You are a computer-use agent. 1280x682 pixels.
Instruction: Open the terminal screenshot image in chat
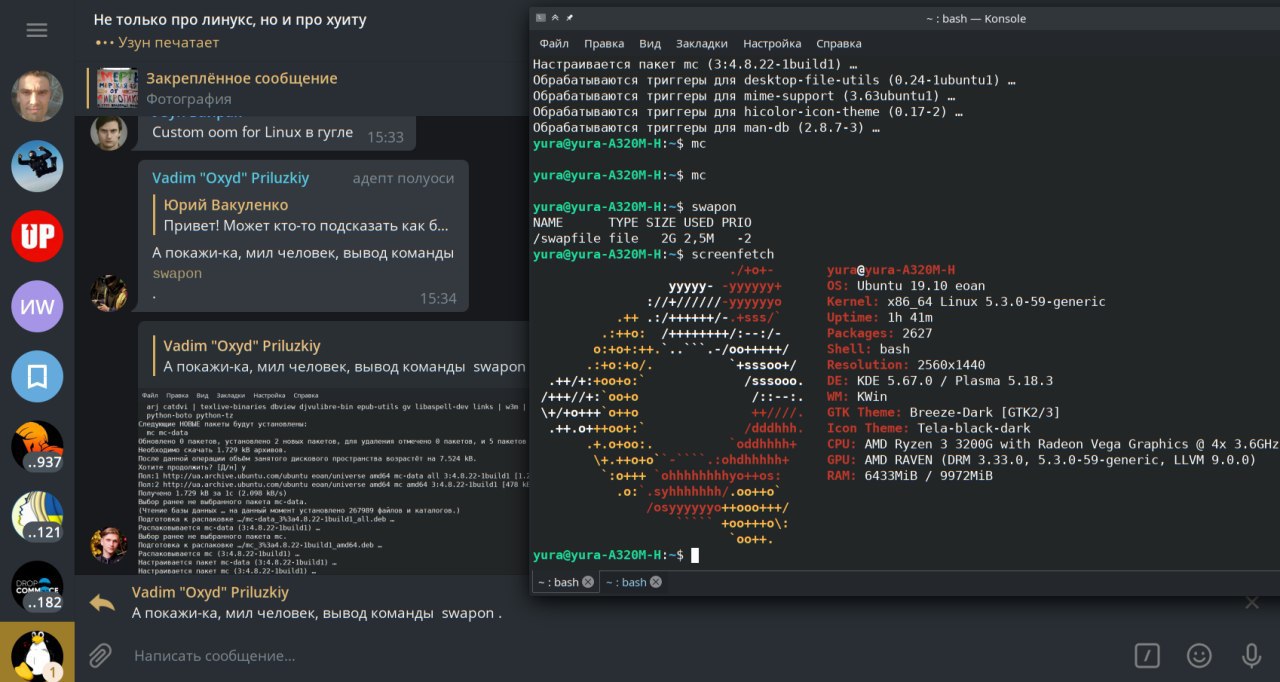coord(335,482)
